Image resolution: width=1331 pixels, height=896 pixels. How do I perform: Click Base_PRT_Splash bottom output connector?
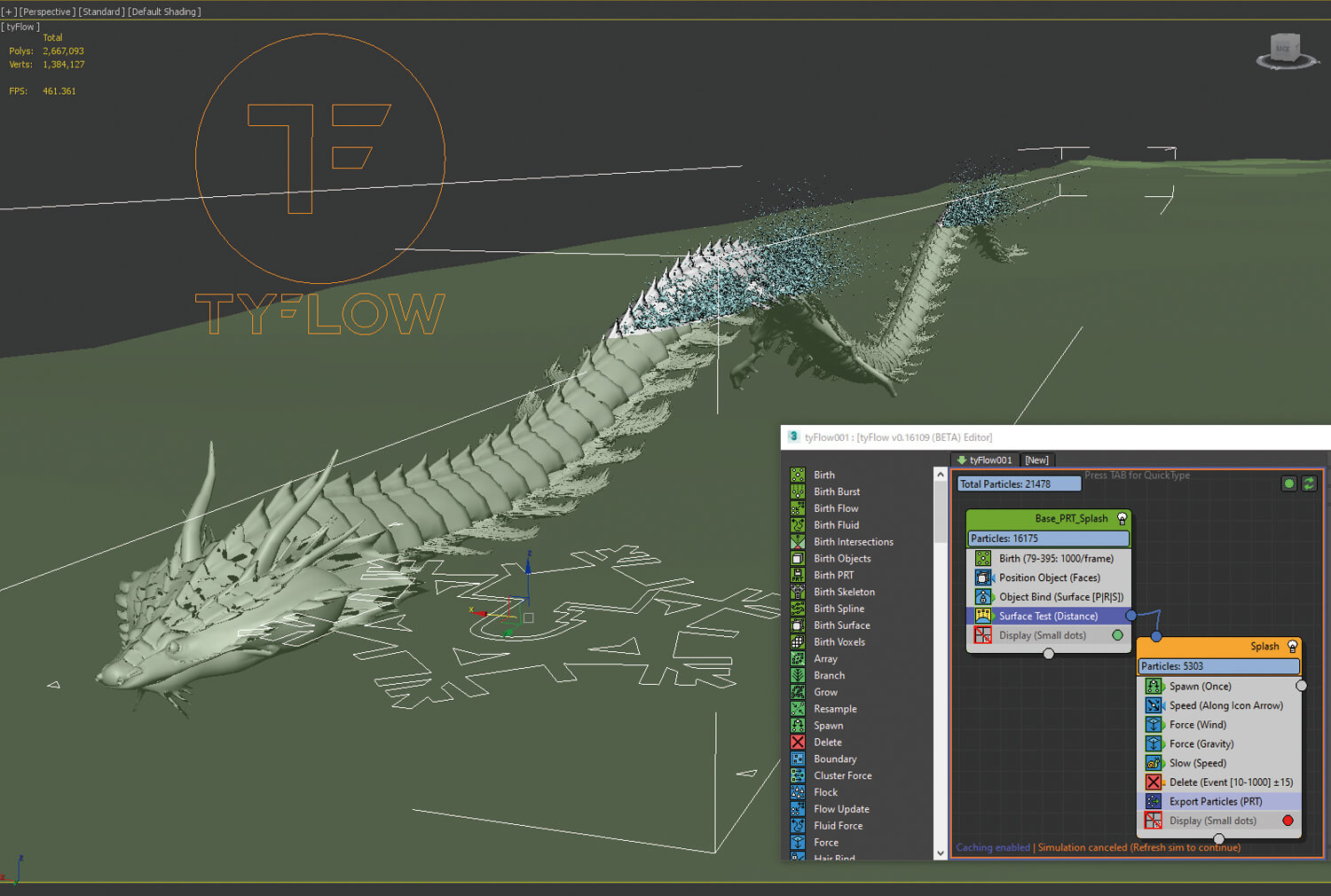click(1049, 654)
